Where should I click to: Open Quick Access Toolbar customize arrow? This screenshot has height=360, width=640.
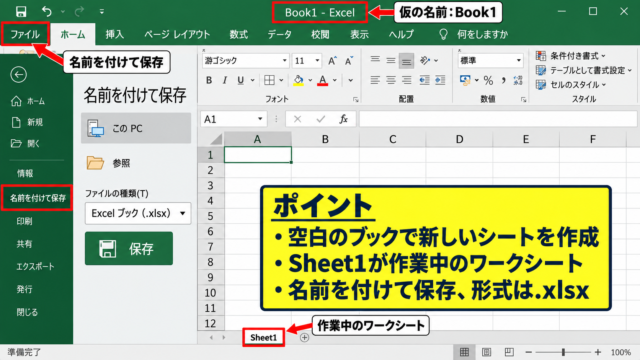pos(102,12)
